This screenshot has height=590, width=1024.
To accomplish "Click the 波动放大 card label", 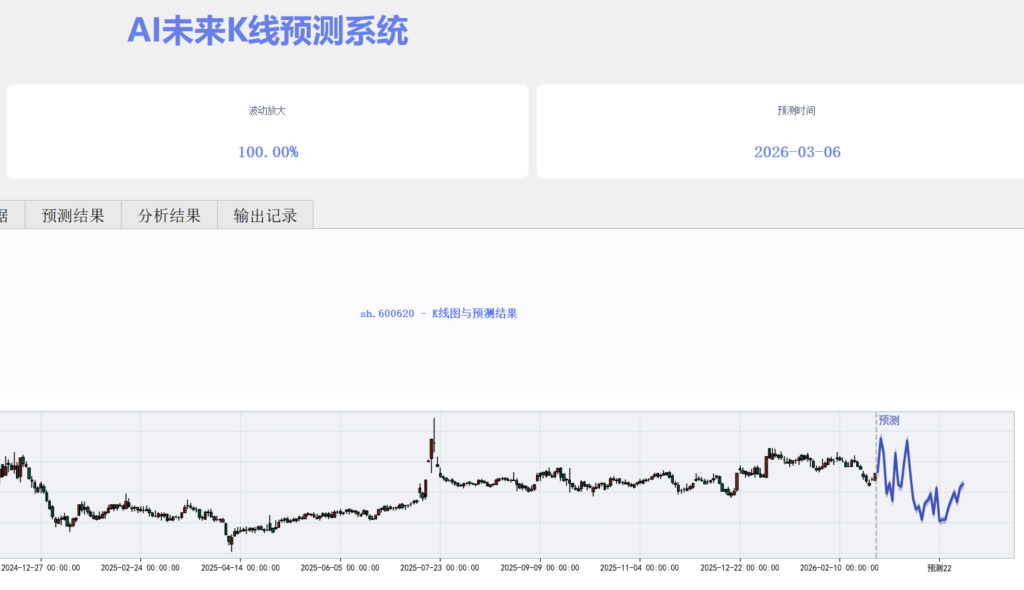I will point(267,111).
